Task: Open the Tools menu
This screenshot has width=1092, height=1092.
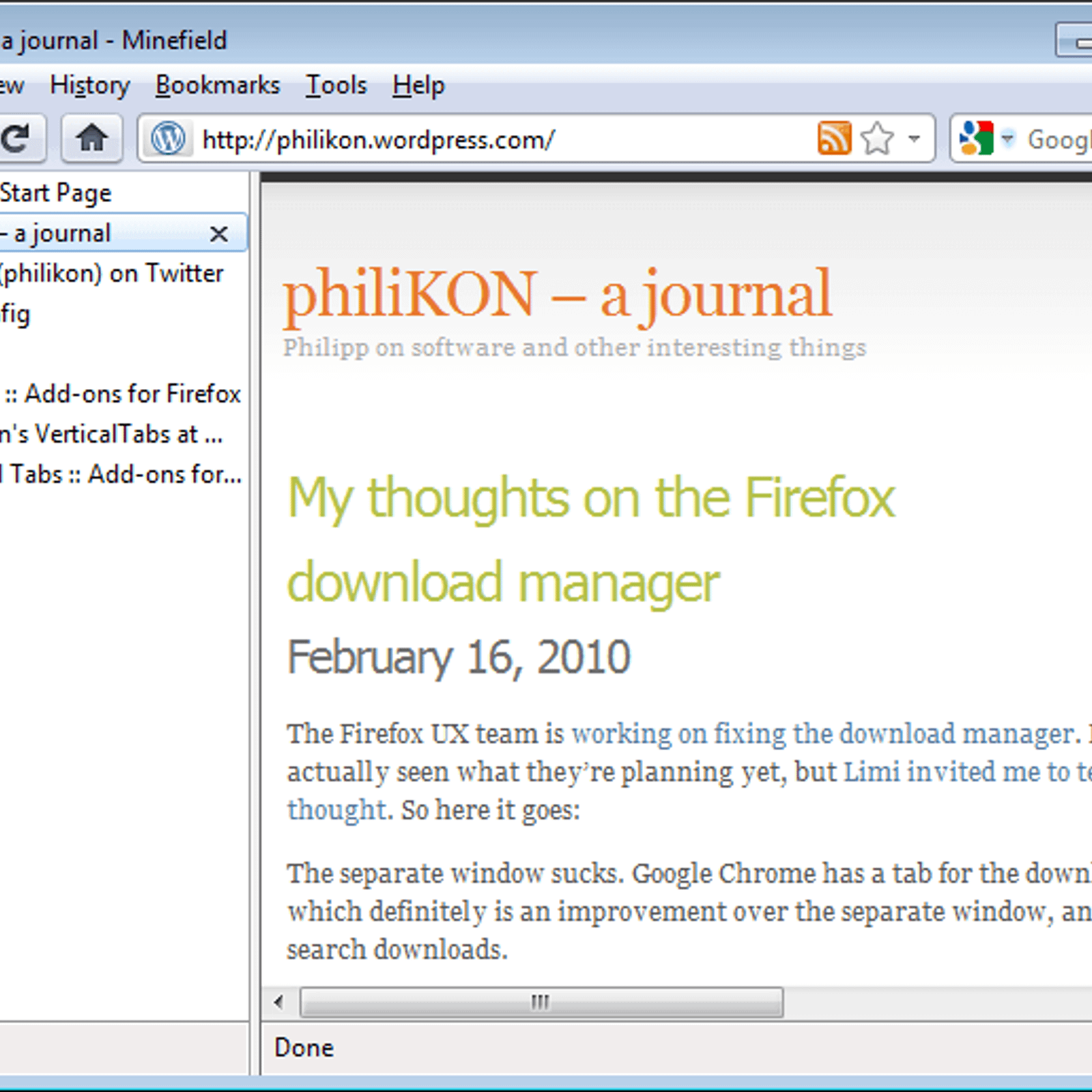Action: (x=336, y=86)
